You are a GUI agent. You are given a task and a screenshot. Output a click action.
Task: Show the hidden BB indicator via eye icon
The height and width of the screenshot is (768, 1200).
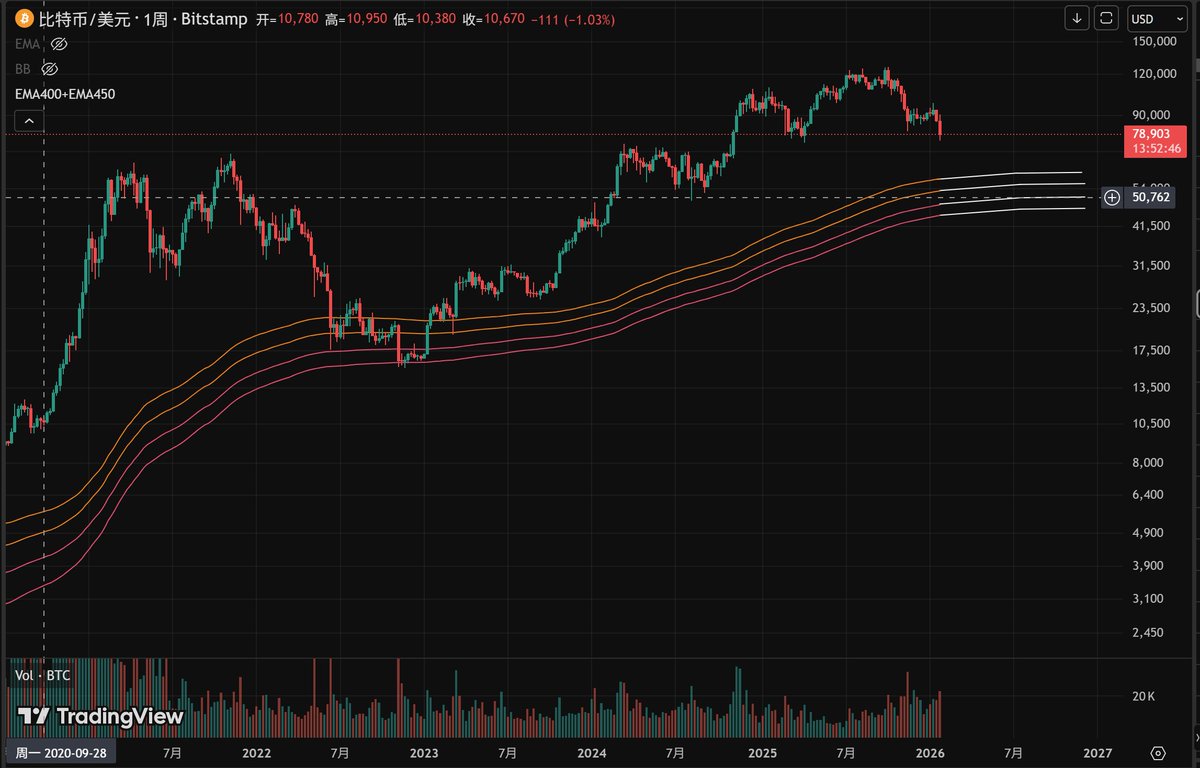tap(50, 69)
